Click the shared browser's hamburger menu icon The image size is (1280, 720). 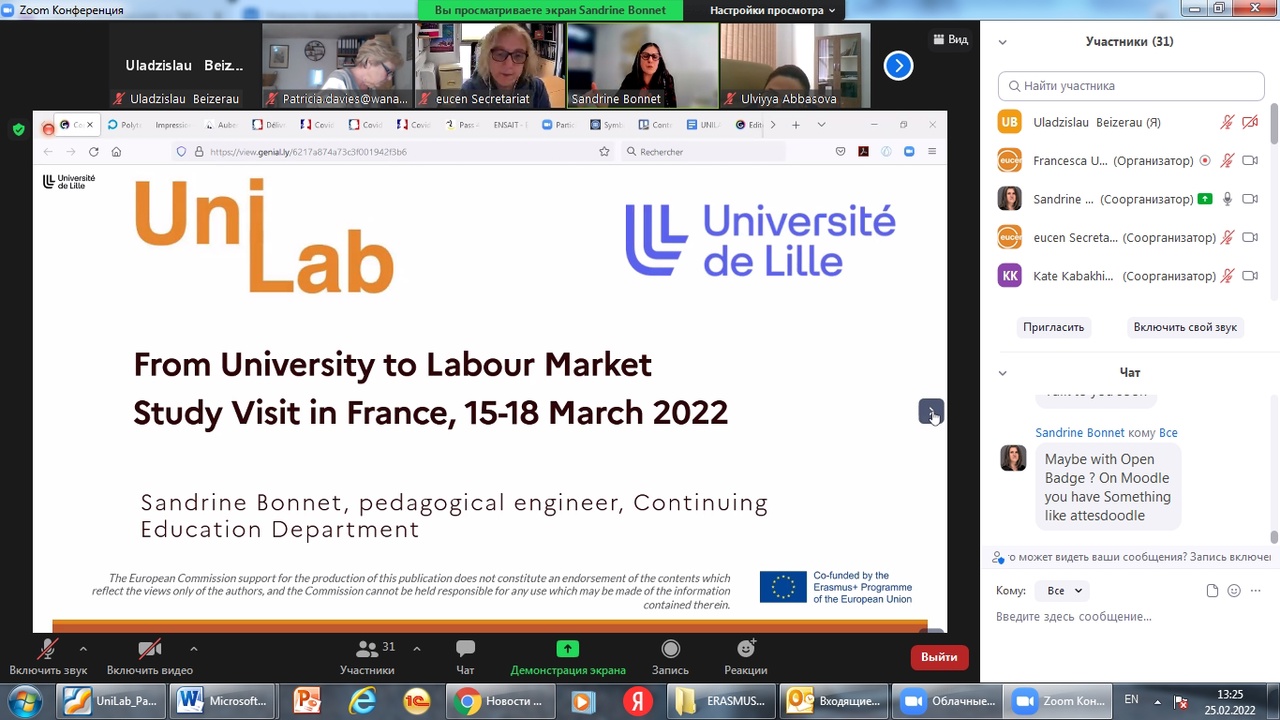(932, 152)
